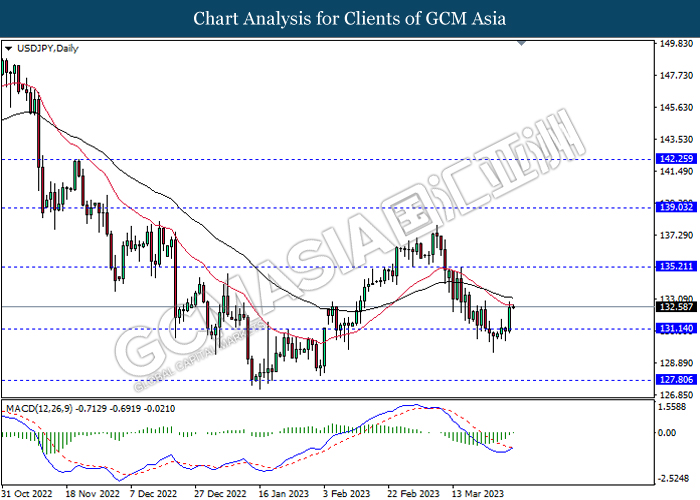
Task: Click the 13 Mar 2023 date label
Action: coord(478,493)
